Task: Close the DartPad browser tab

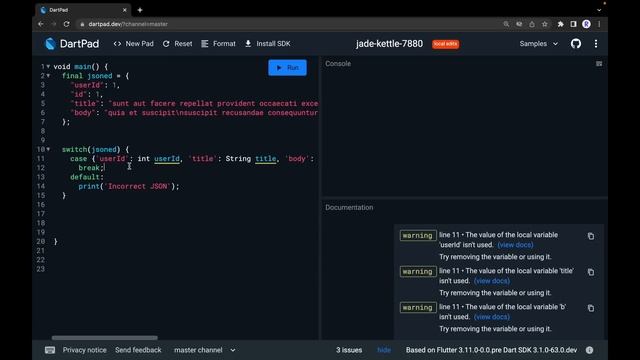Action: pyautogui.click(x=124, y=10)
